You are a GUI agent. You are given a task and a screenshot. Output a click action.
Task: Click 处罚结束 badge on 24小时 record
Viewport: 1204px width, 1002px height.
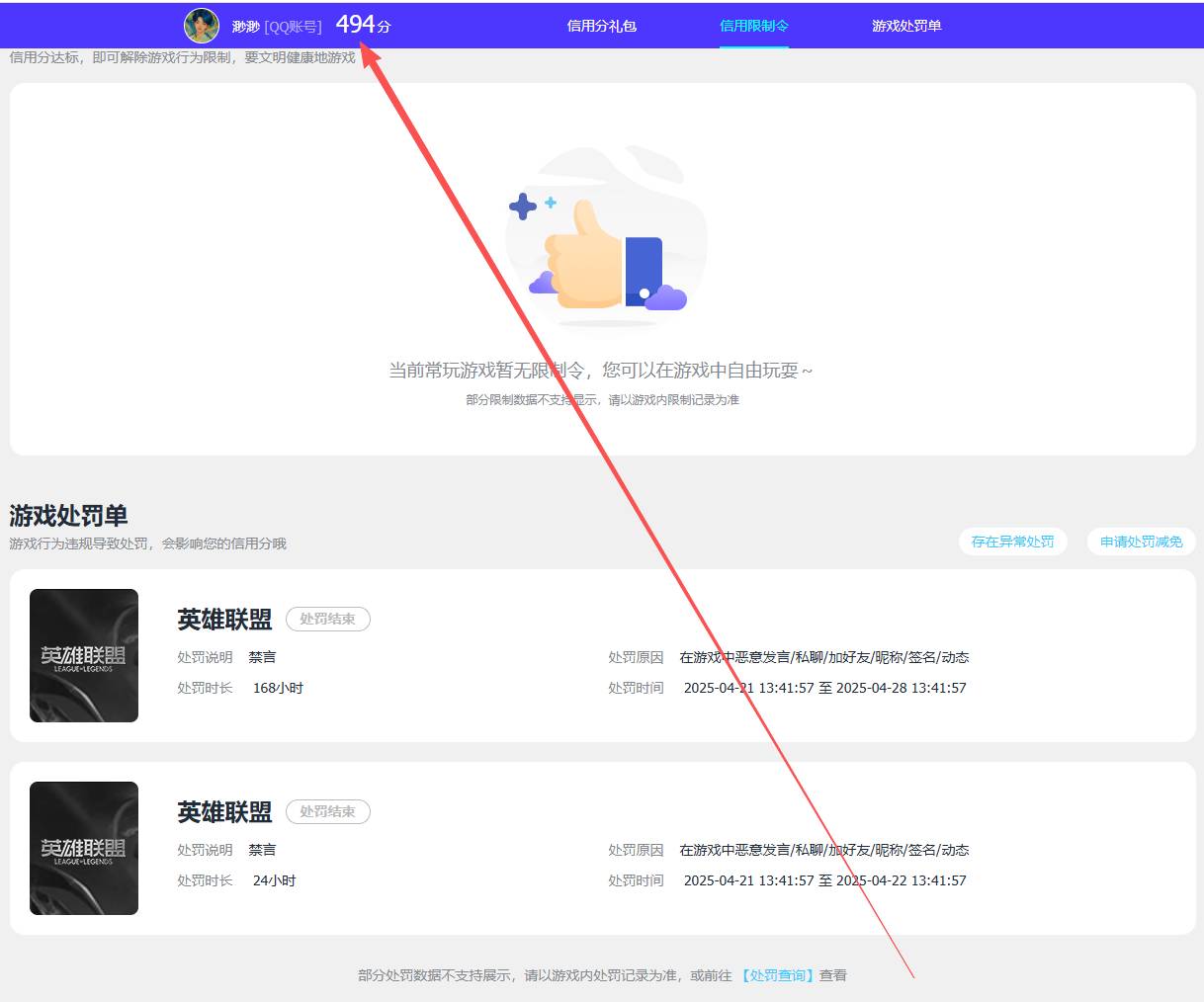pos(327,811)
